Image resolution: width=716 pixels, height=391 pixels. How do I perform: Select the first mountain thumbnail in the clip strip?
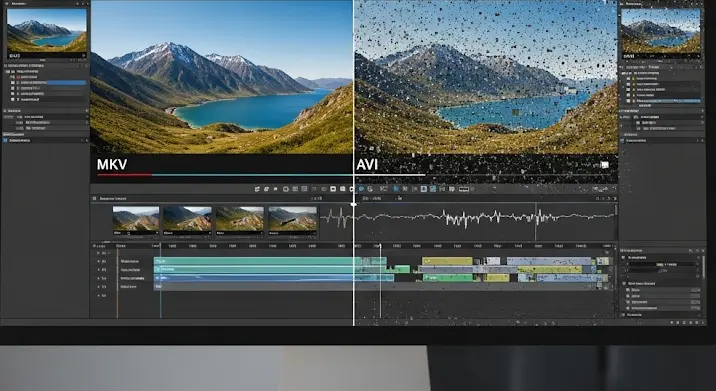[136, 221]
